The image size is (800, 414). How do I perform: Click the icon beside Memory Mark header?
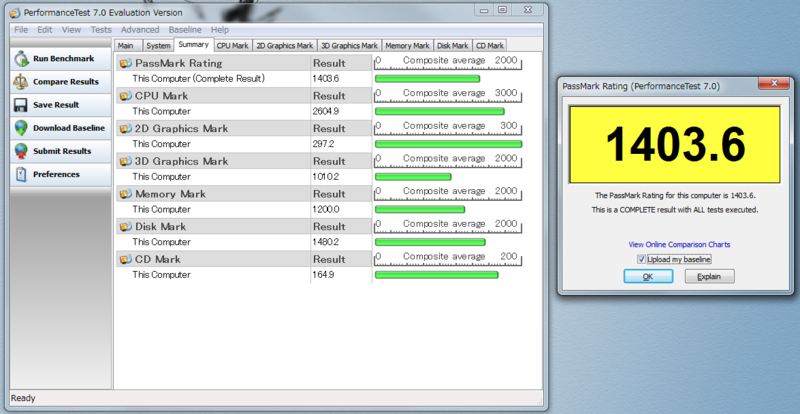coord(125,194)
